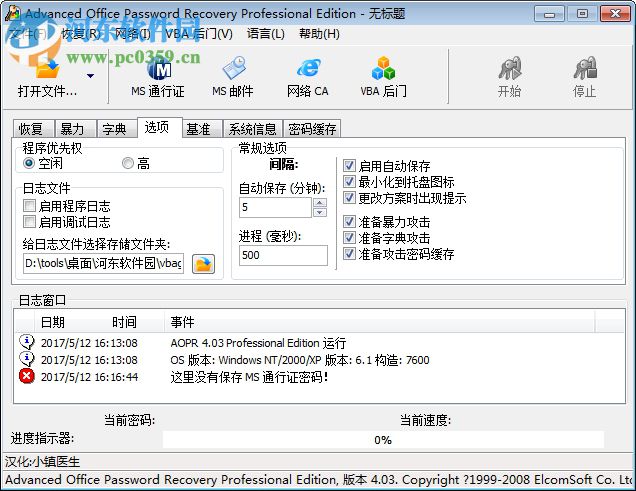Screen dimensions: 636x491
Task: Select log entry 'OS 版本: Windows NT/2000/XP'
Action: (x=300, y=360)
